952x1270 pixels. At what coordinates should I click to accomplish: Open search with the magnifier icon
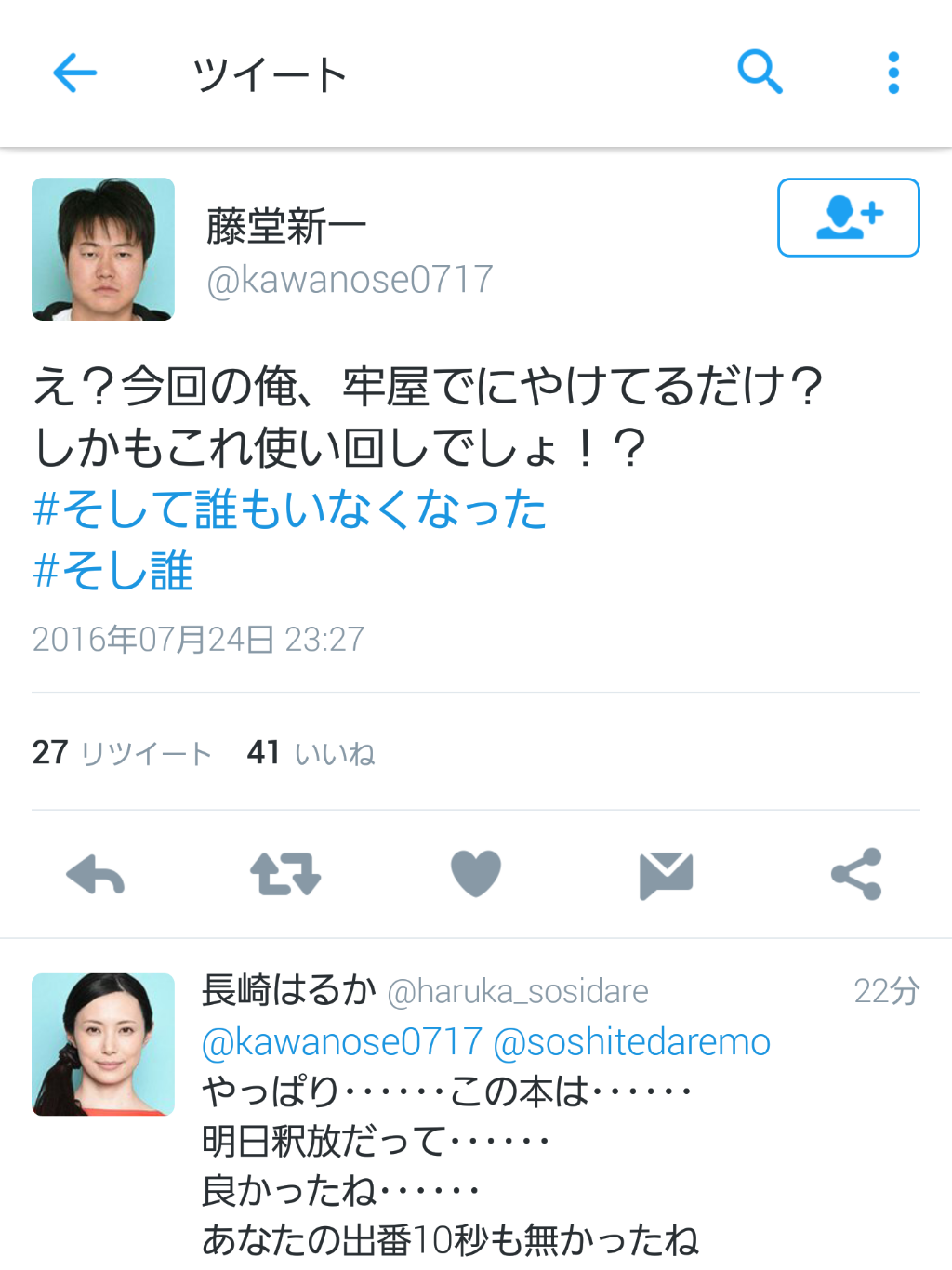coord(760,72)
